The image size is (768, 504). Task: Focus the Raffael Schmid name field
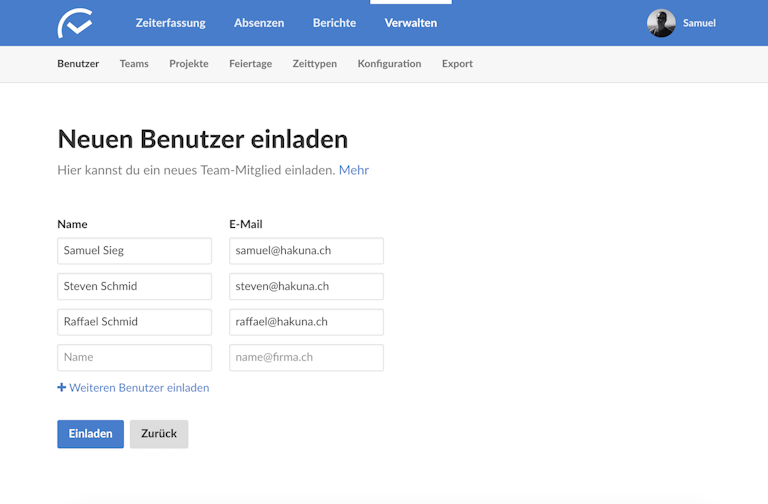(134, 322)
